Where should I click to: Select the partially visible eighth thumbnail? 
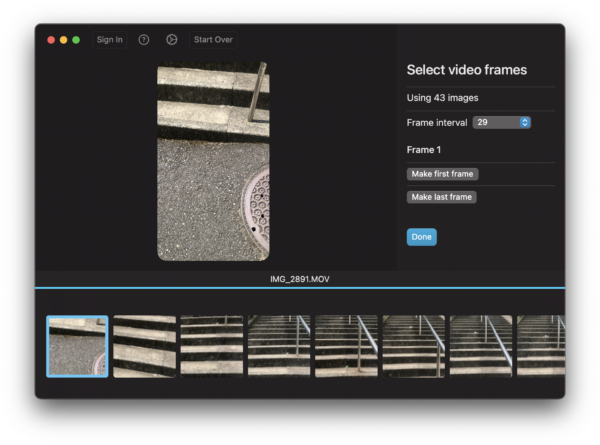point(541,346)
